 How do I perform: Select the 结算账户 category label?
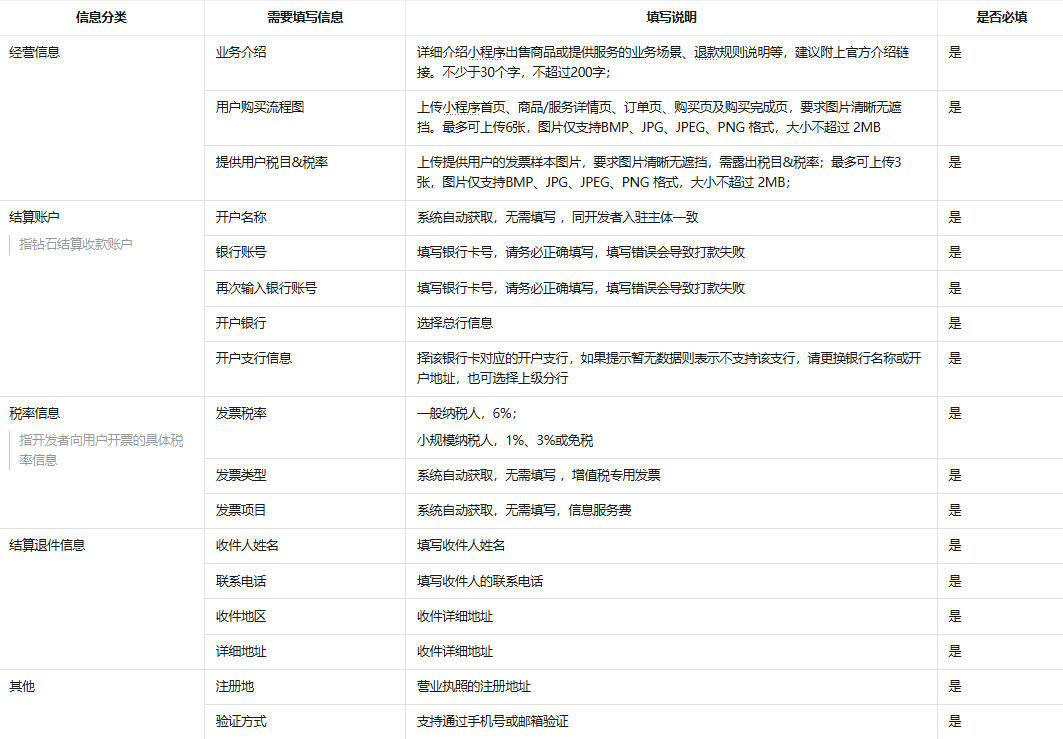(x=35, y=217)
